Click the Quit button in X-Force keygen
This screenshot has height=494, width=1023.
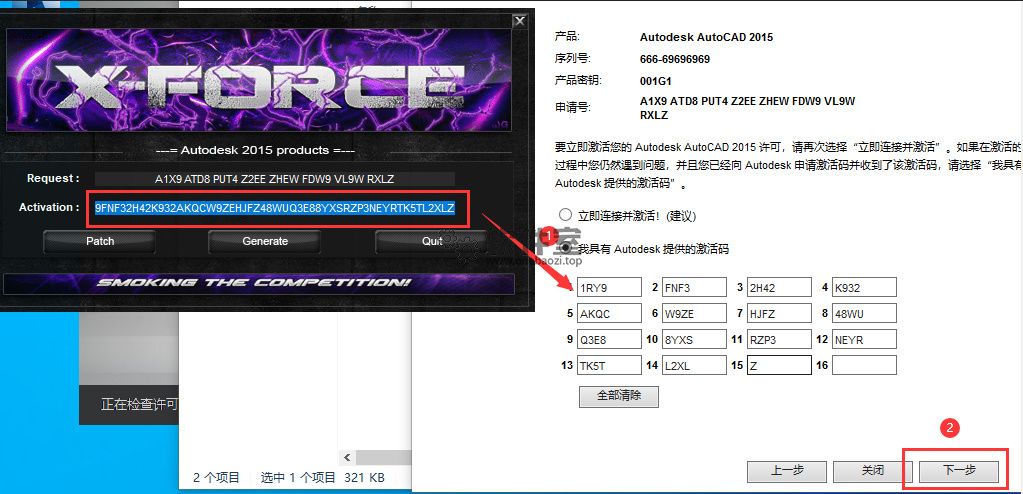[431, 241]
